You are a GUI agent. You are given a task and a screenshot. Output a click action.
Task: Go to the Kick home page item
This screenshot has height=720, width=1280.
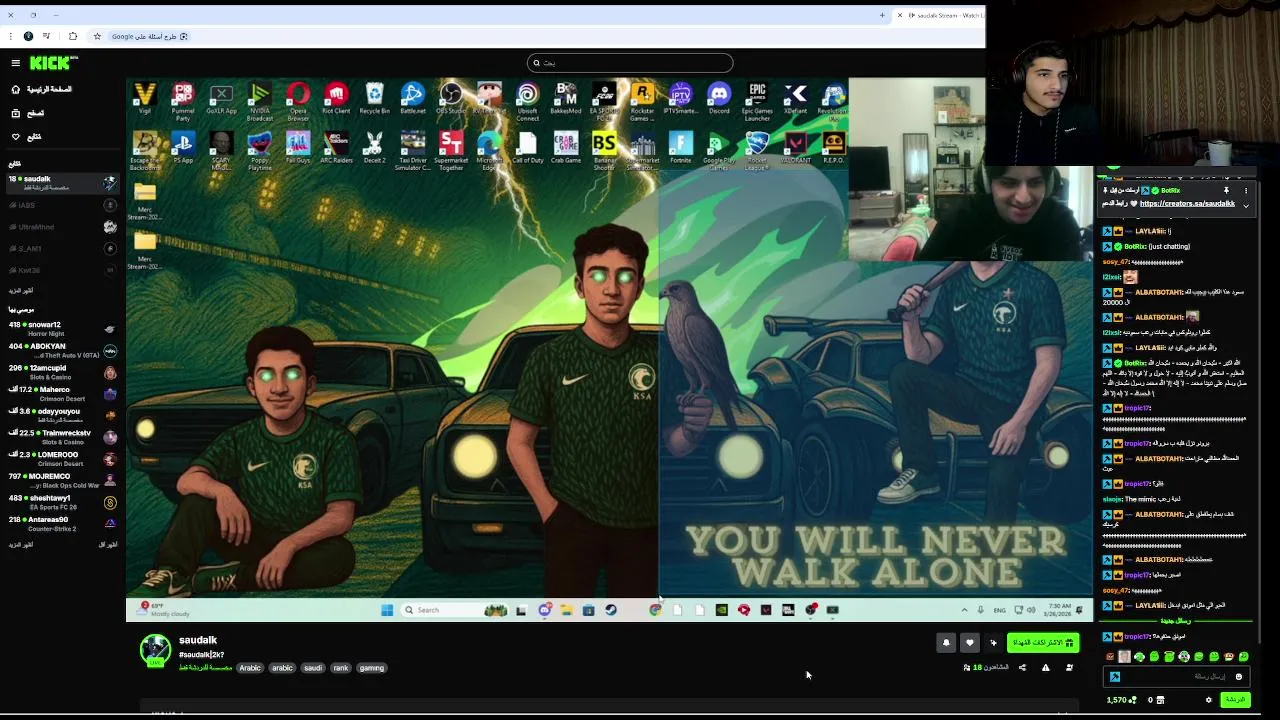(41, 89)
